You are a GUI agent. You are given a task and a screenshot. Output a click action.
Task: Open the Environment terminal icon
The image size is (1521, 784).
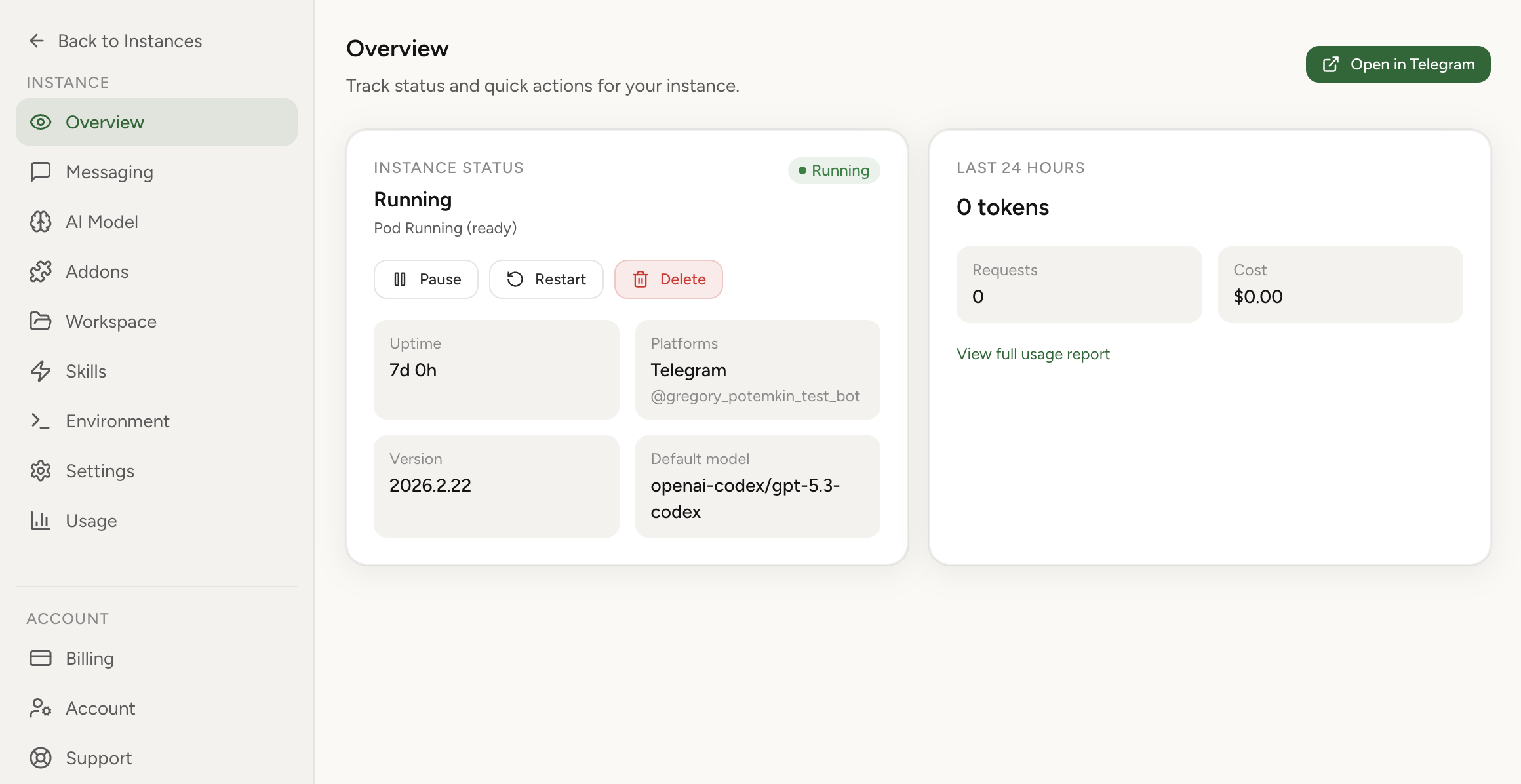41,421
